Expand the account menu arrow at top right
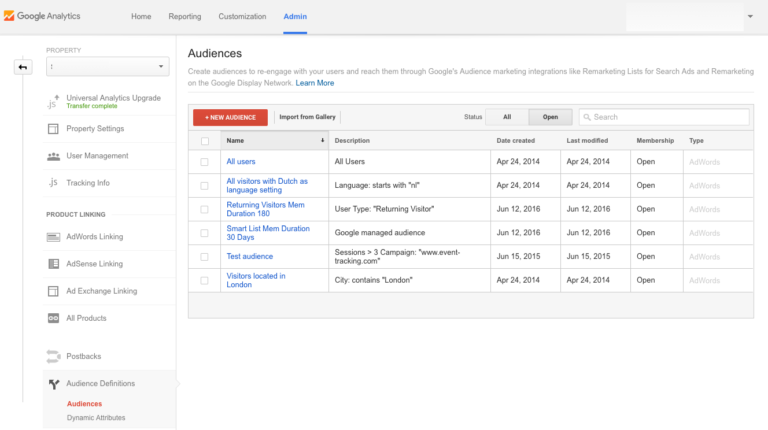This screenshot has height=430, width=768. (x=750, y=17)
